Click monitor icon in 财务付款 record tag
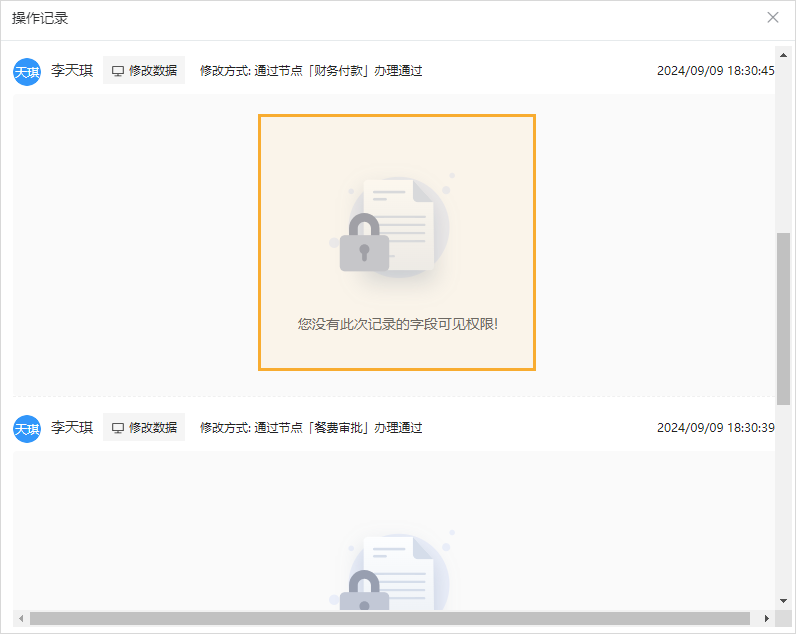 click(x=118, y=71)
